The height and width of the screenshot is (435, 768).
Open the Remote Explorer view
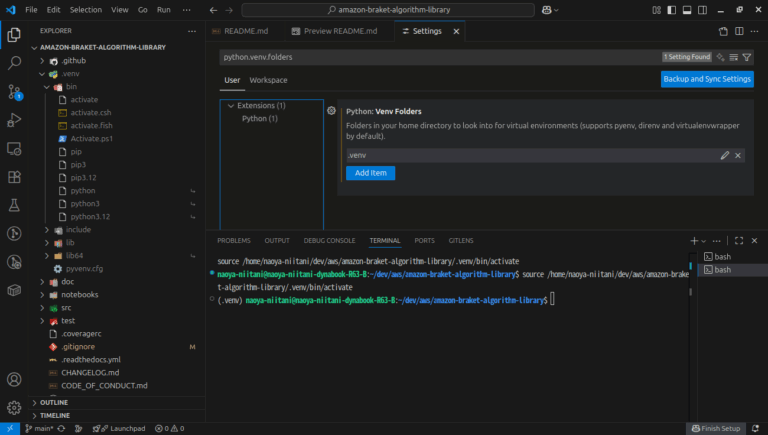(x=14, y=148)
